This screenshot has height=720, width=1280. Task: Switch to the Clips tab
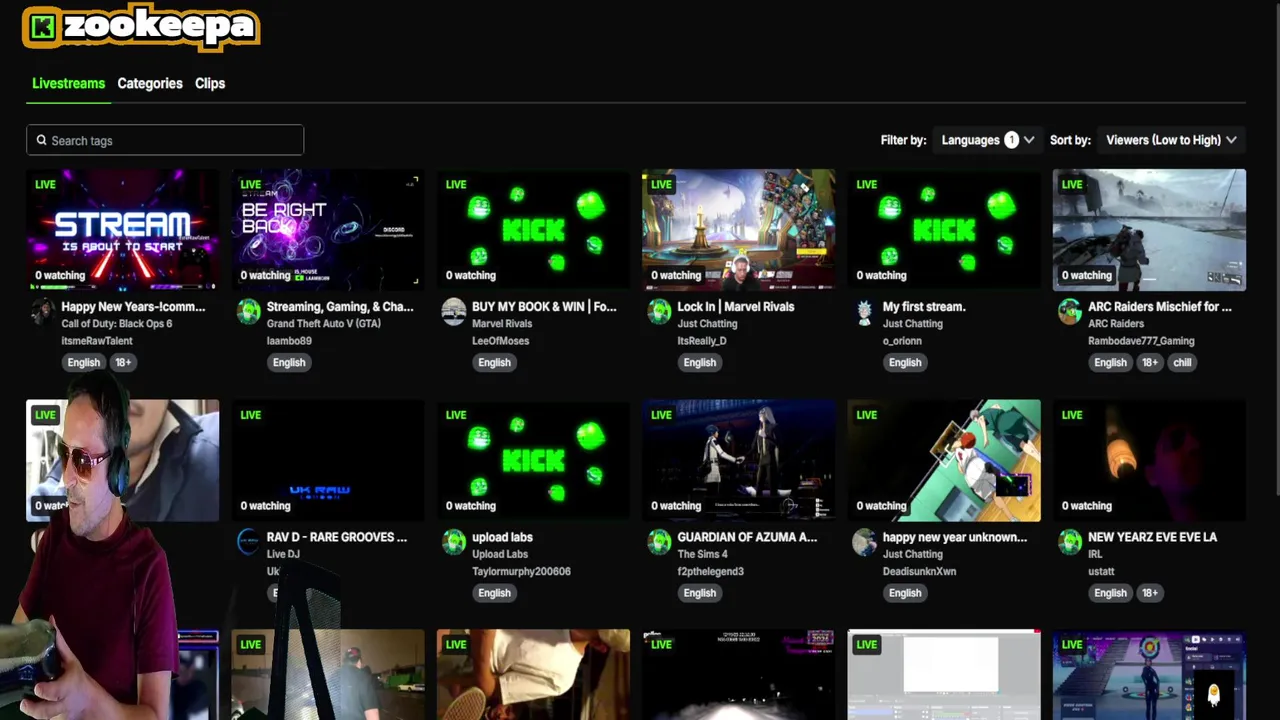click(x=210, y=83)
